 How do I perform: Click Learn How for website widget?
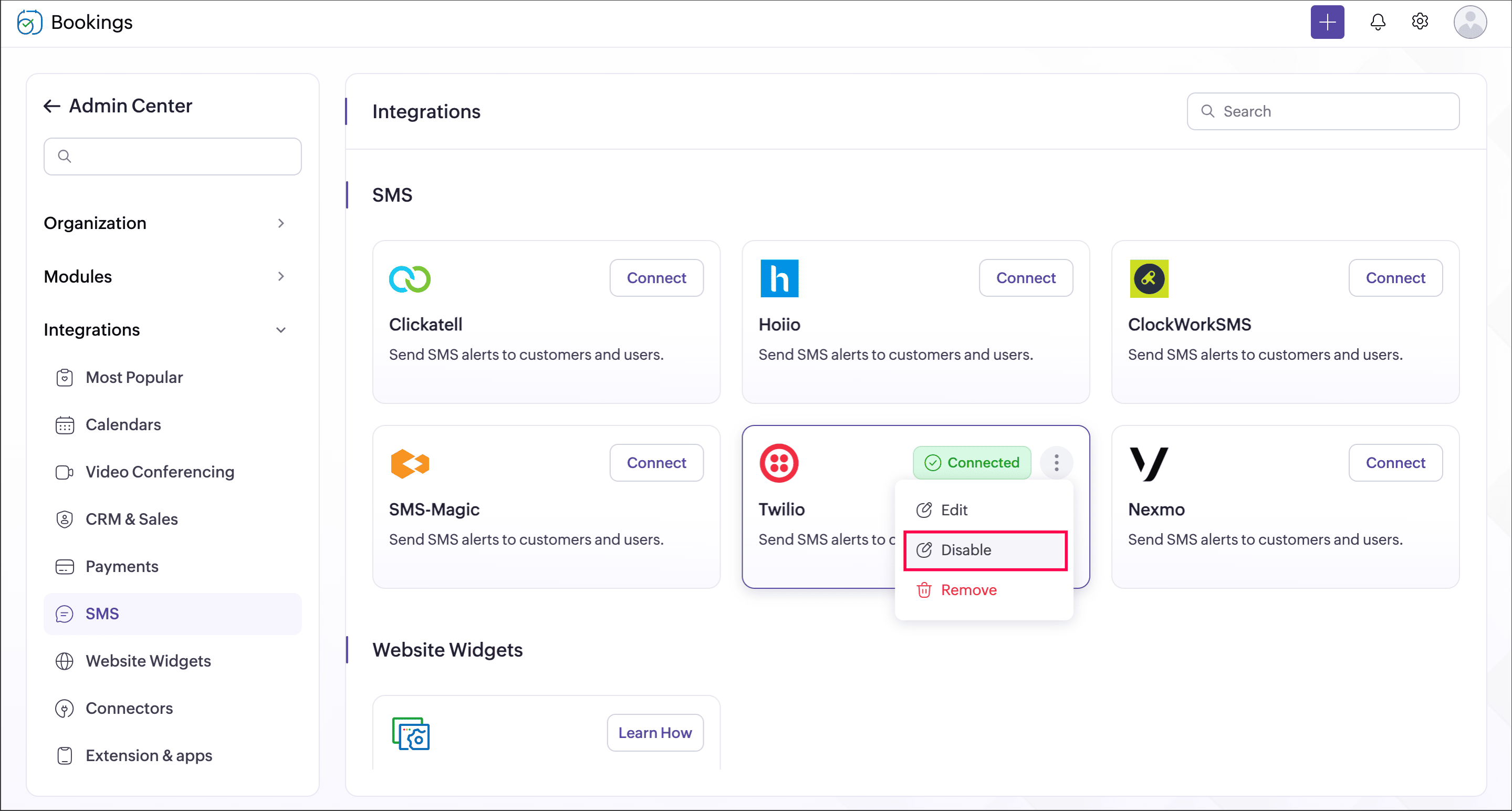click(654, 732)
